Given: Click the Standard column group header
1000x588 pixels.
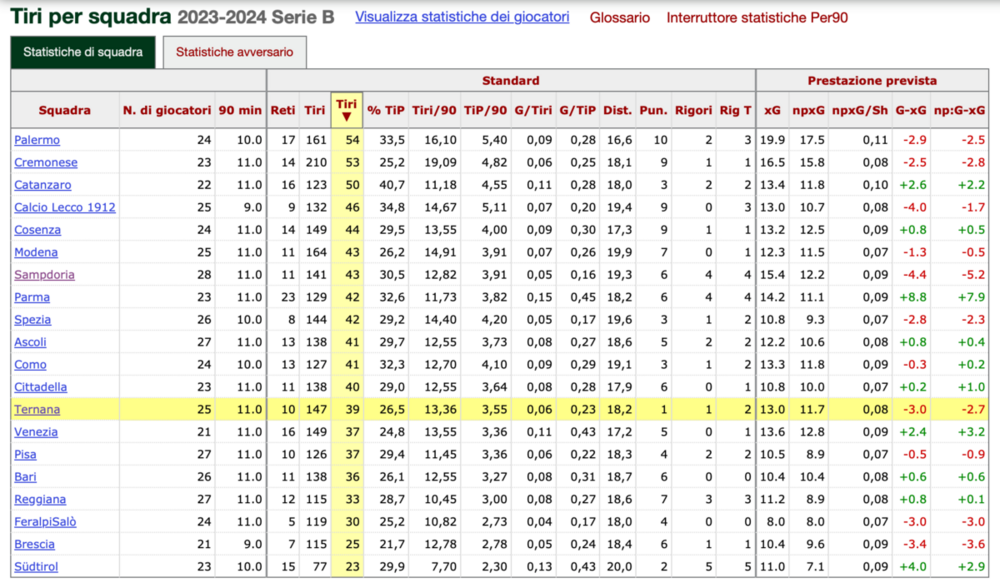Looking at the screenshot, I should (511, 80).
